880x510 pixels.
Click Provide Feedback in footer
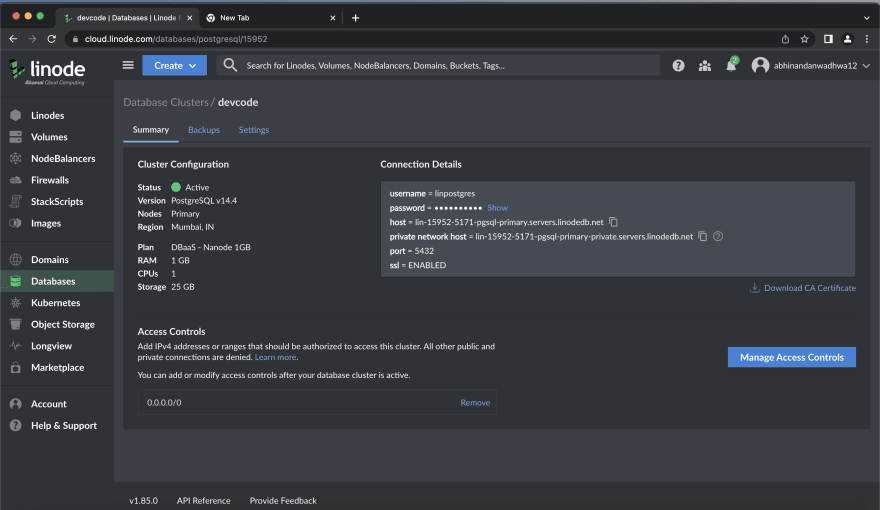[283, 500]
